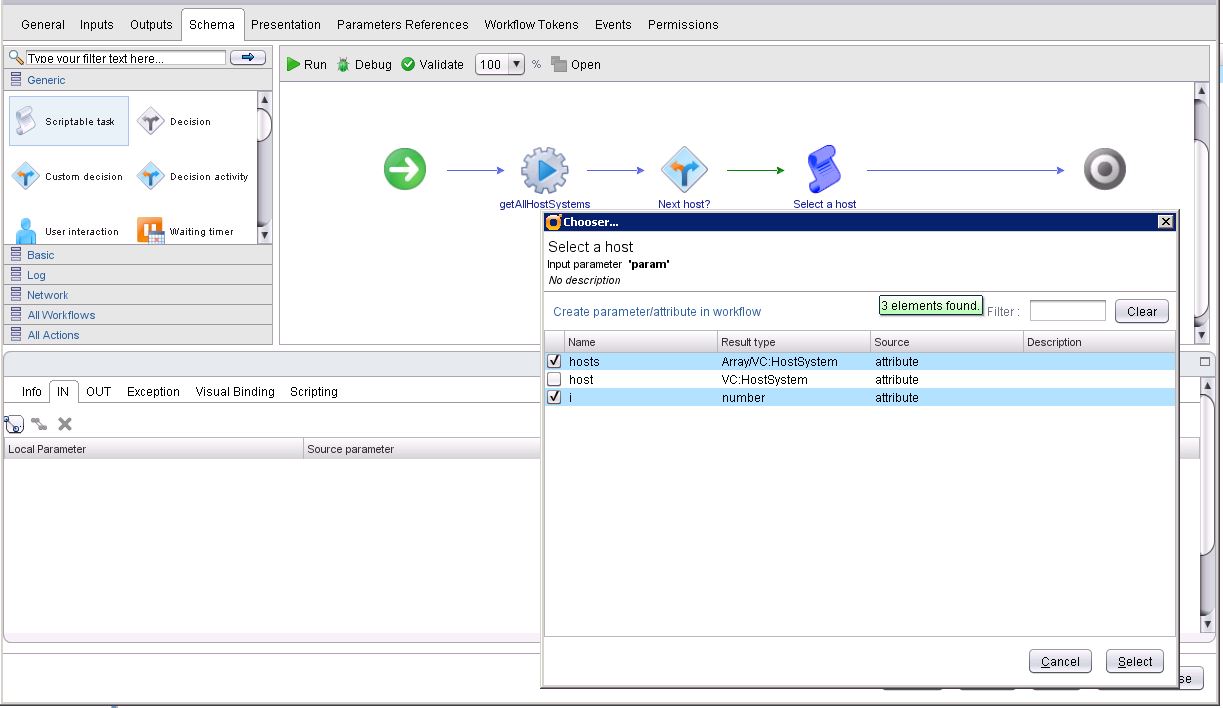Uncheck the hosts attribute checkbox
The image size is (1223, 708).
tap(554, 361)
